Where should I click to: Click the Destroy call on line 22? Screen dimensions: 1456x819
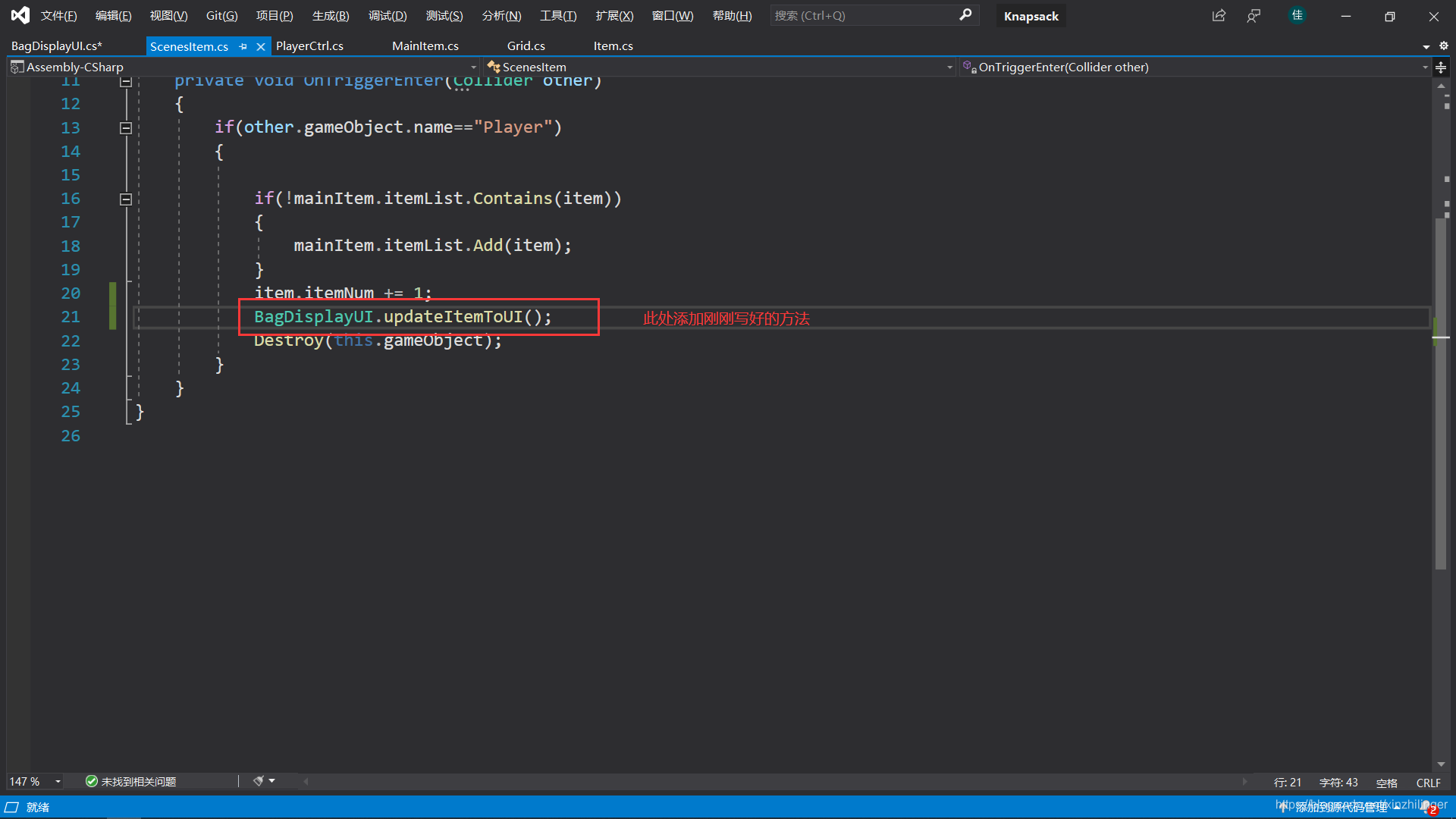pos(378,340)
